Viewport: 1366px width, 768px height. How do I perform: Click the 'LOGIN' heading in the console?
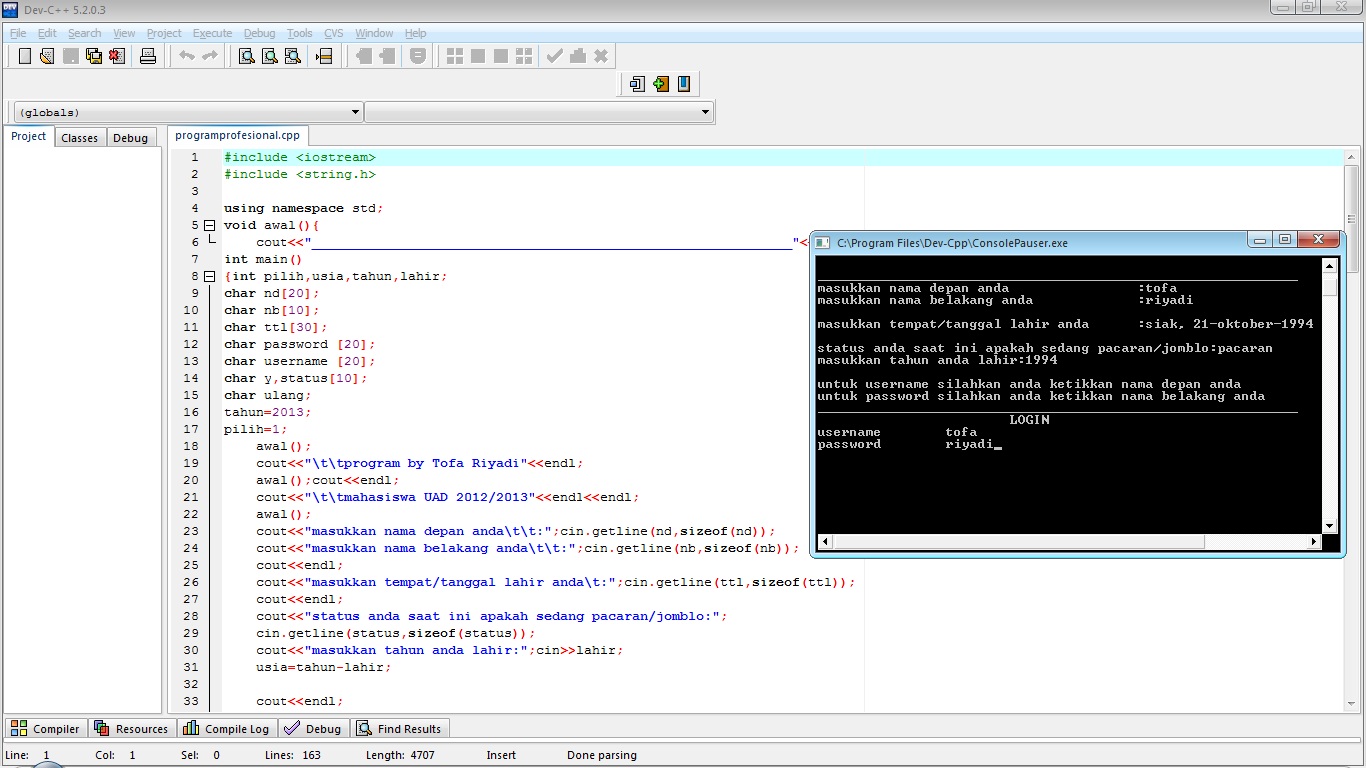tap(1029, 420)
